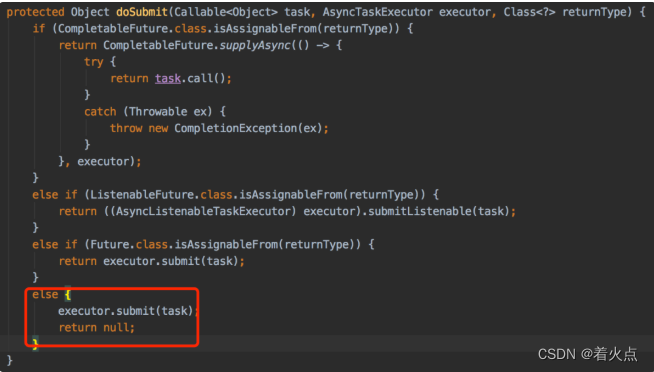
Task: Click Future in the Future.class condition
Action: click(x=110, y=244)
